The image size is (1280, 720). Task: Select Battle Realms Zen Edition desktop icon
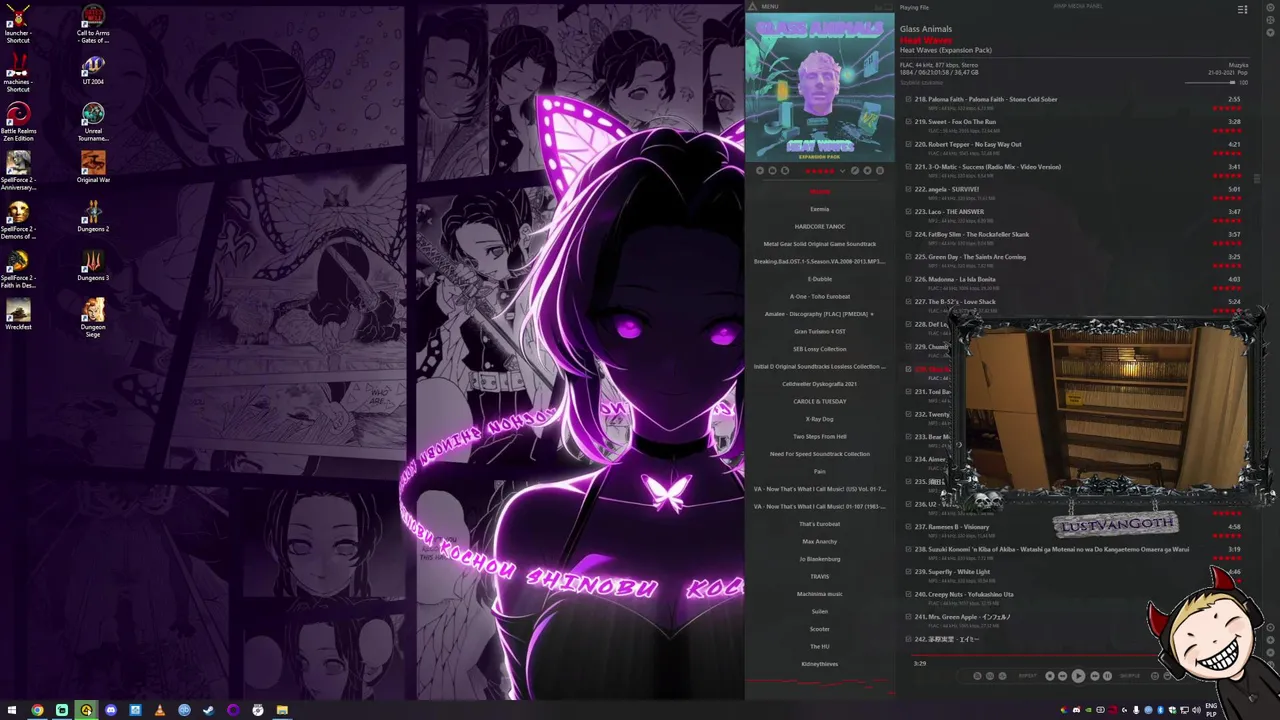click(18, 122)
